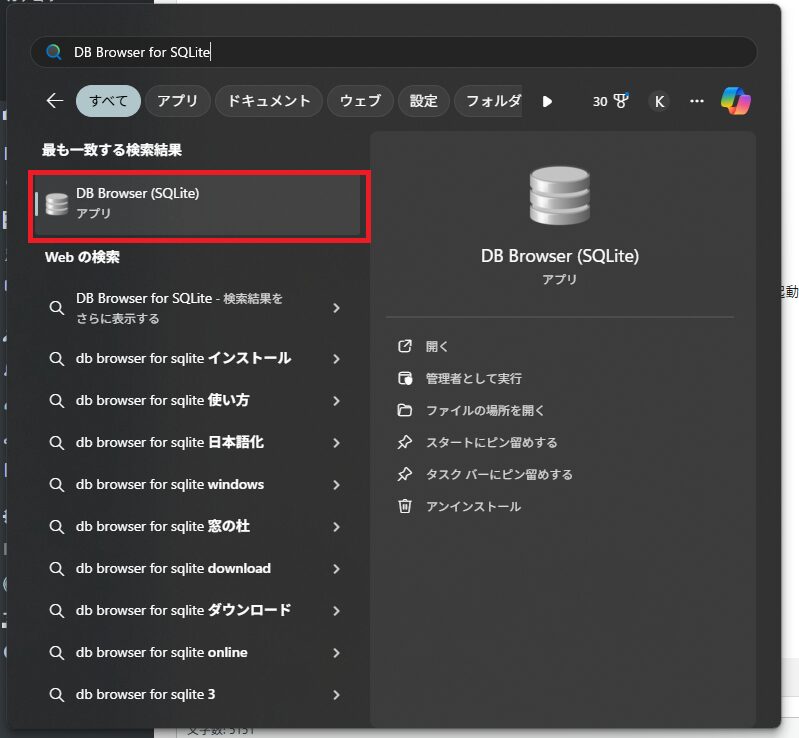Expand chevron for the 使い方 suggestion
The width and height of the screenshot is (799, 738).
(x=336, y=401)
